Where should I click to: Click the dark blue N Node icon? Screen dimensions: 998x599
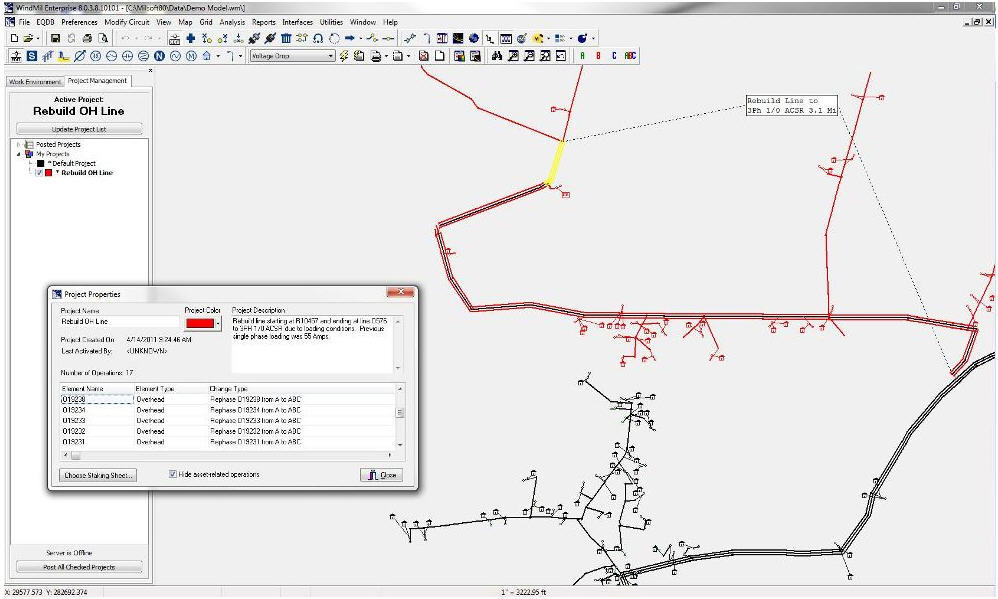coord(159,56)
